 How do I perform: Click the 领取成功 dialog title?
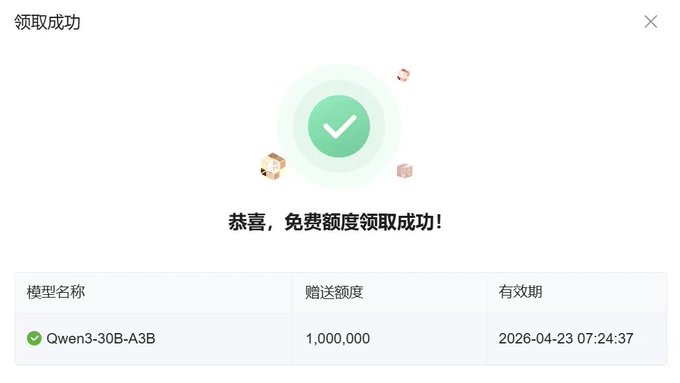click(47, 22)
